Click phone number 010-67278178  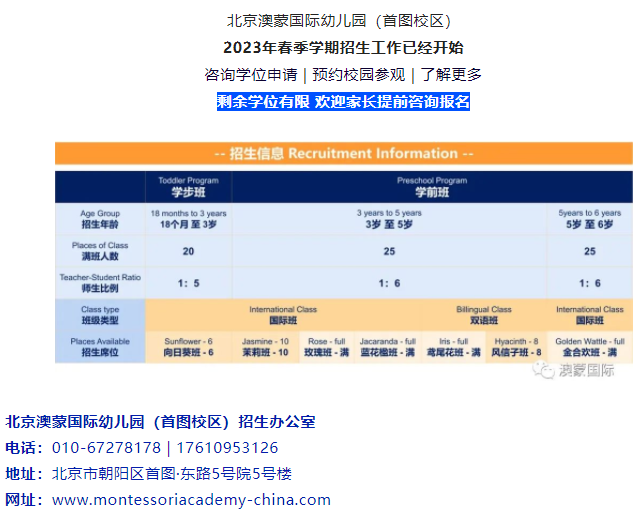click(x=106, y=447)
